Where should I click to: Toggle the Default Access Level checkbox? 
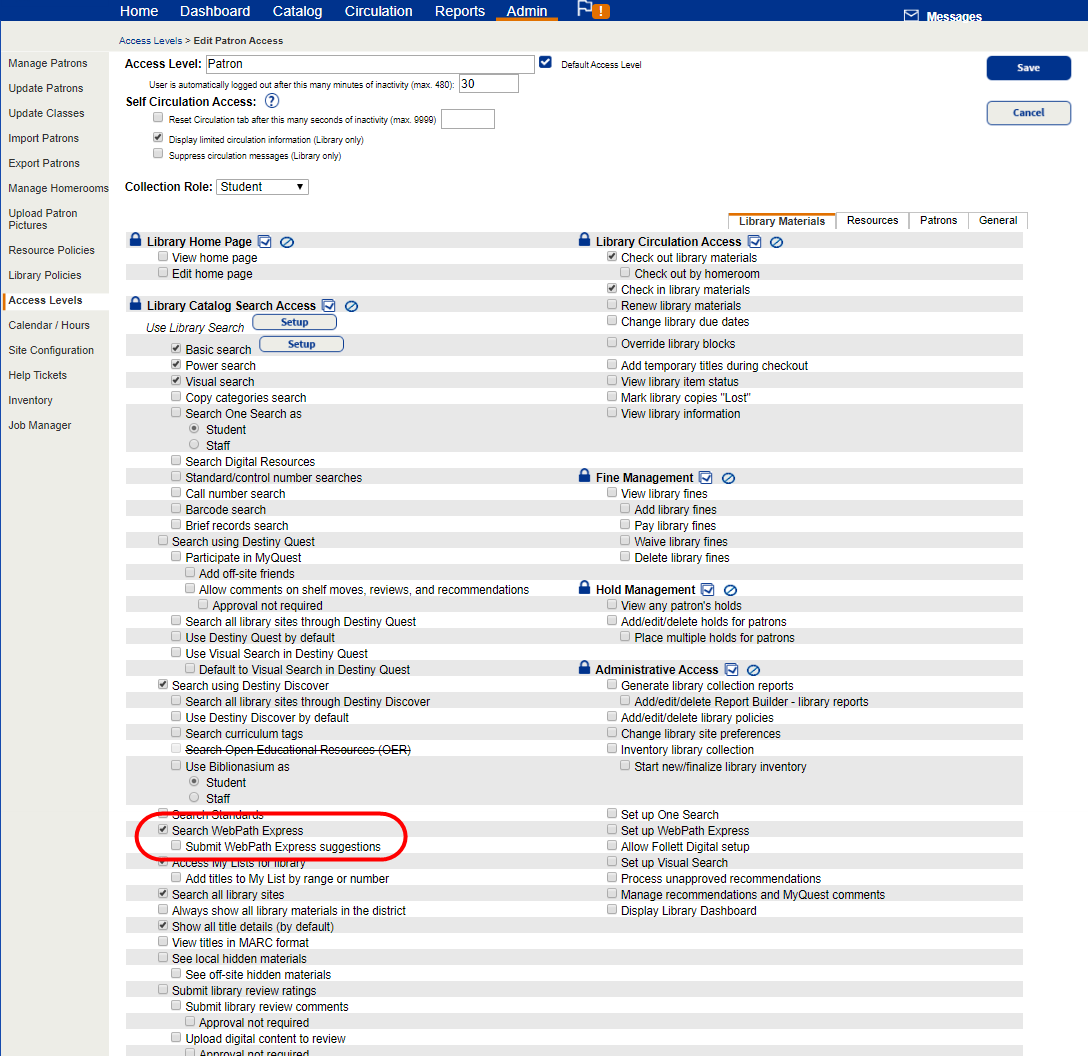pos(545,61)
